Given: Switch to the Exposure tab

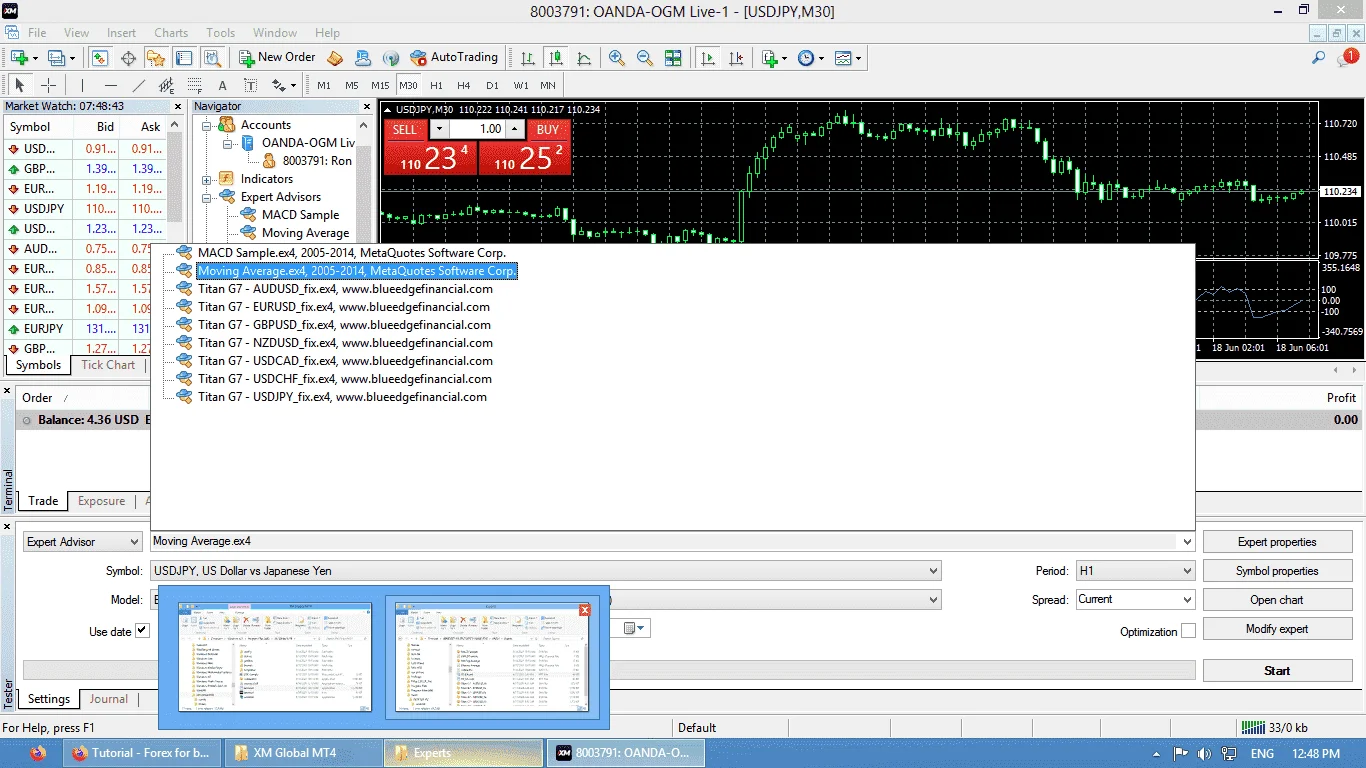Looking at the screenshot, I should coord(102,501).
